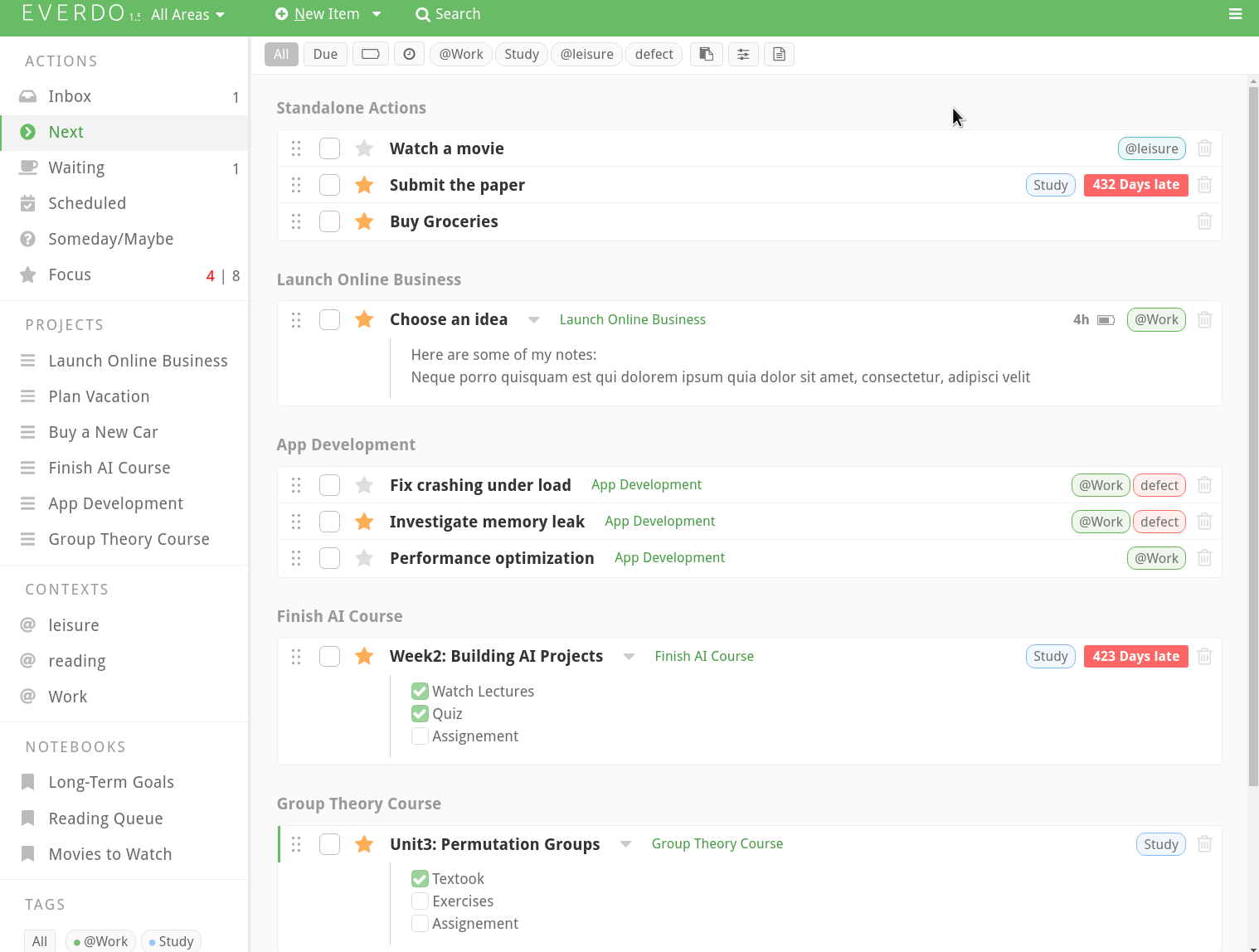Collapse the Unit3: Permutation Groups checklist

[626, 844]
